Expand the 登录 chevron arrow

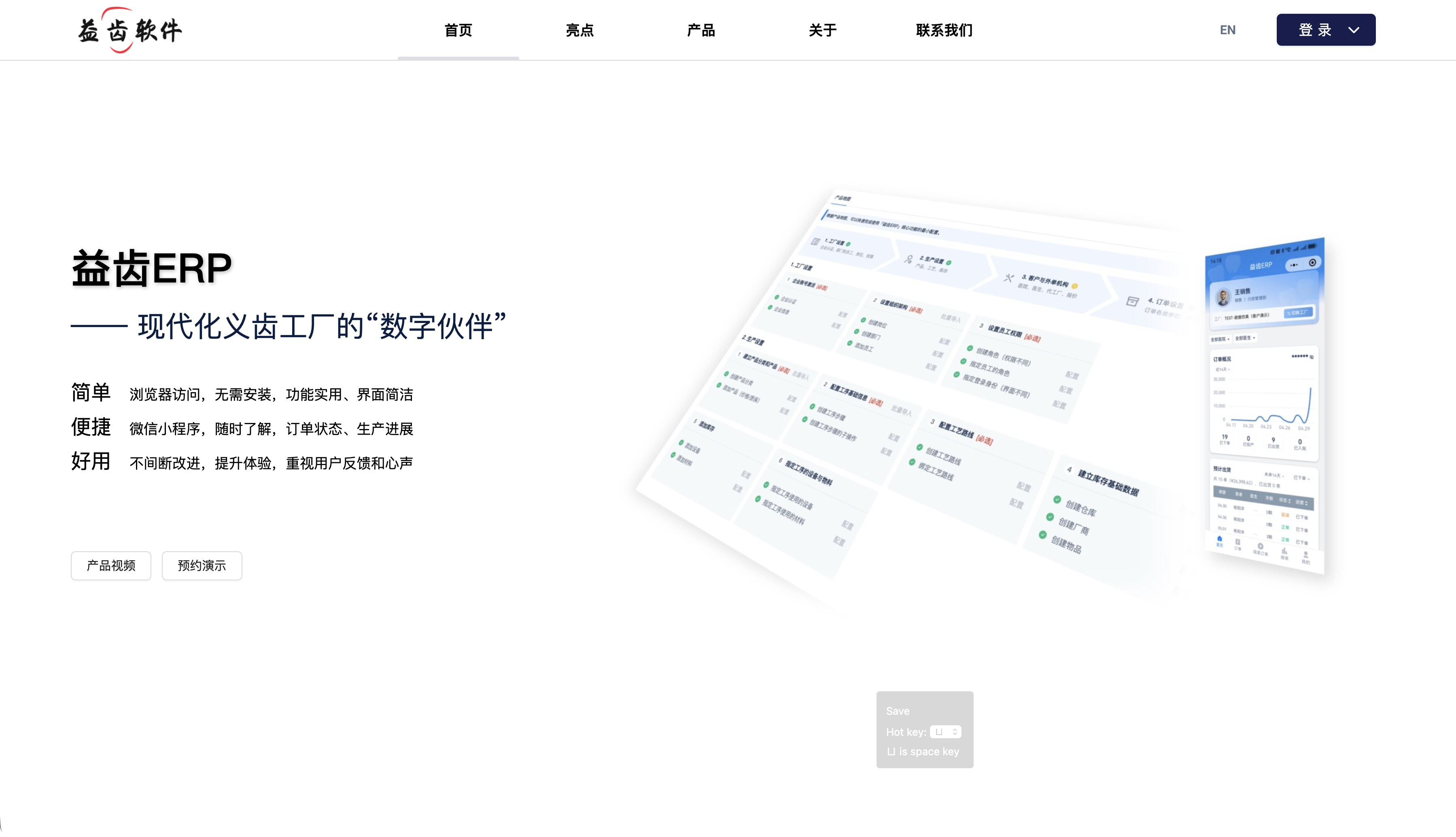[x=1354, y=30]
